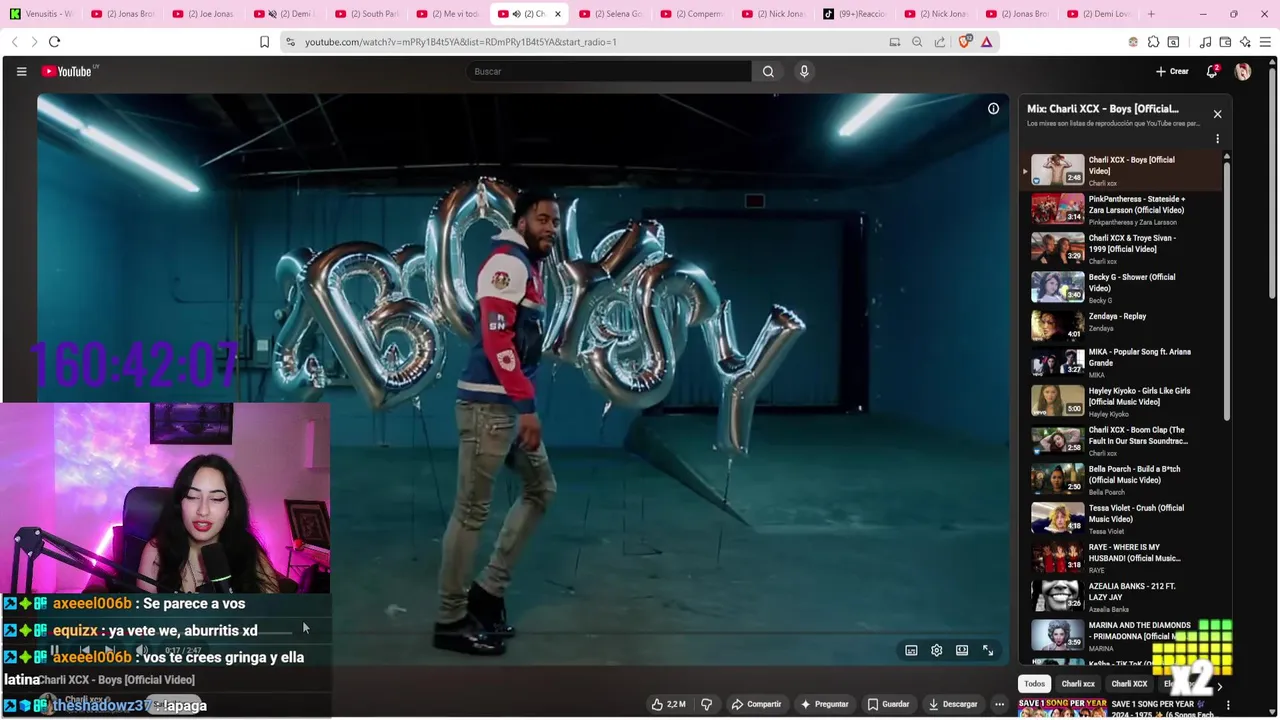
Task: Toggle theater mode on the player
Action: click(x=962, y=650)
